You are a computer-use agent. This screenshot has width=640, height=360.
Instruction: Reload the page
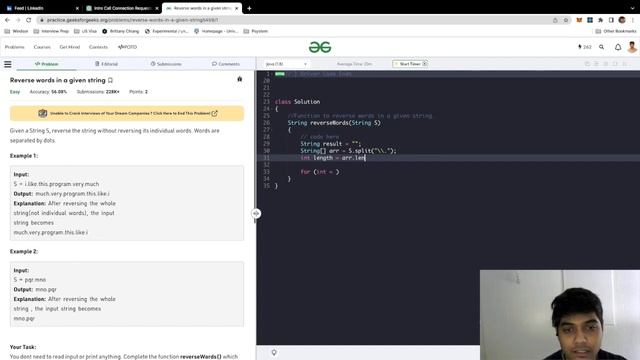click(29, 20)
